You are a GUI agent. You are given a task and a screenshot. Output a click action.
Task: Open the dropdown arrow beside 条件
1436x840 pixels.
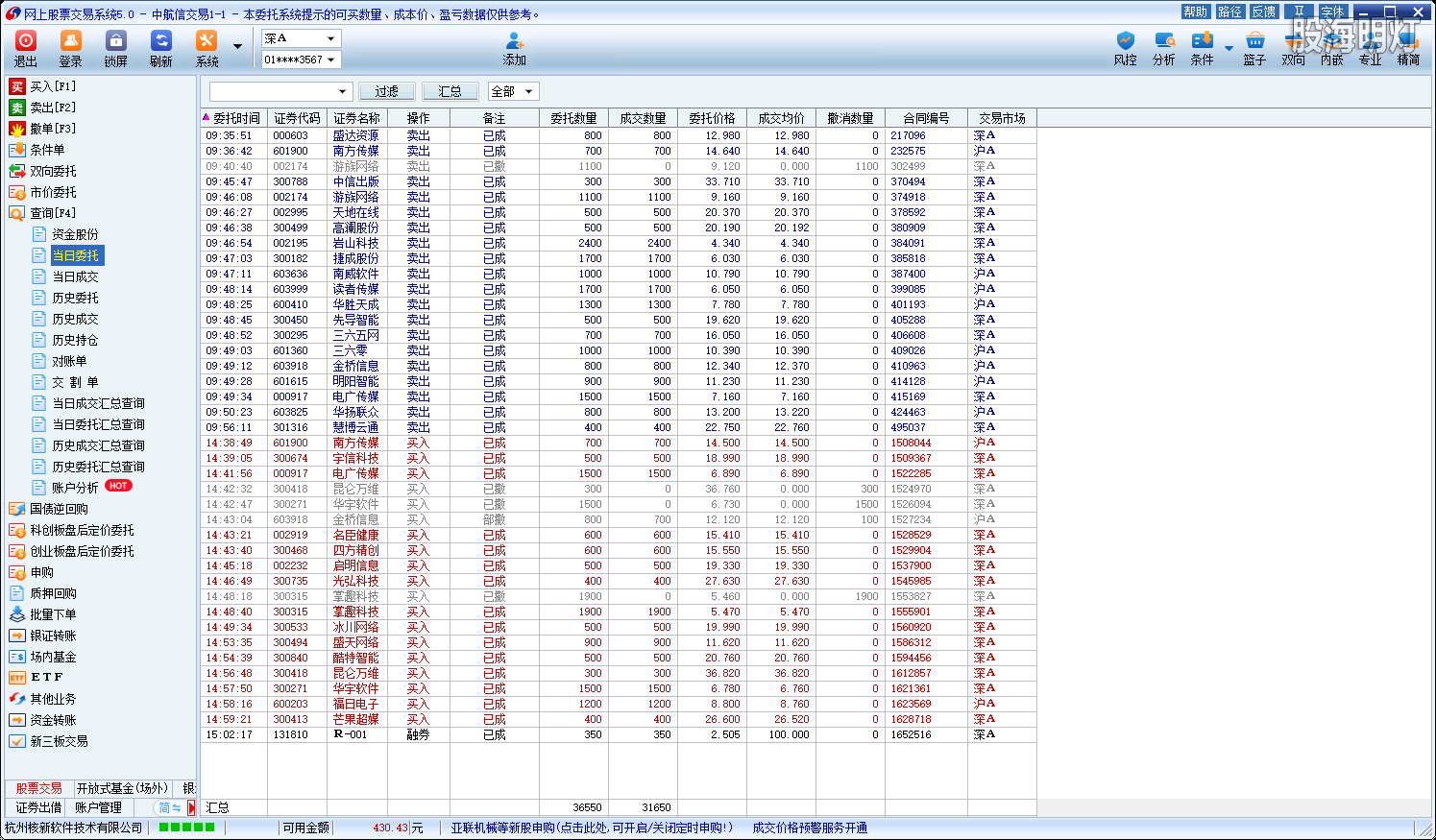(1229, 48)
